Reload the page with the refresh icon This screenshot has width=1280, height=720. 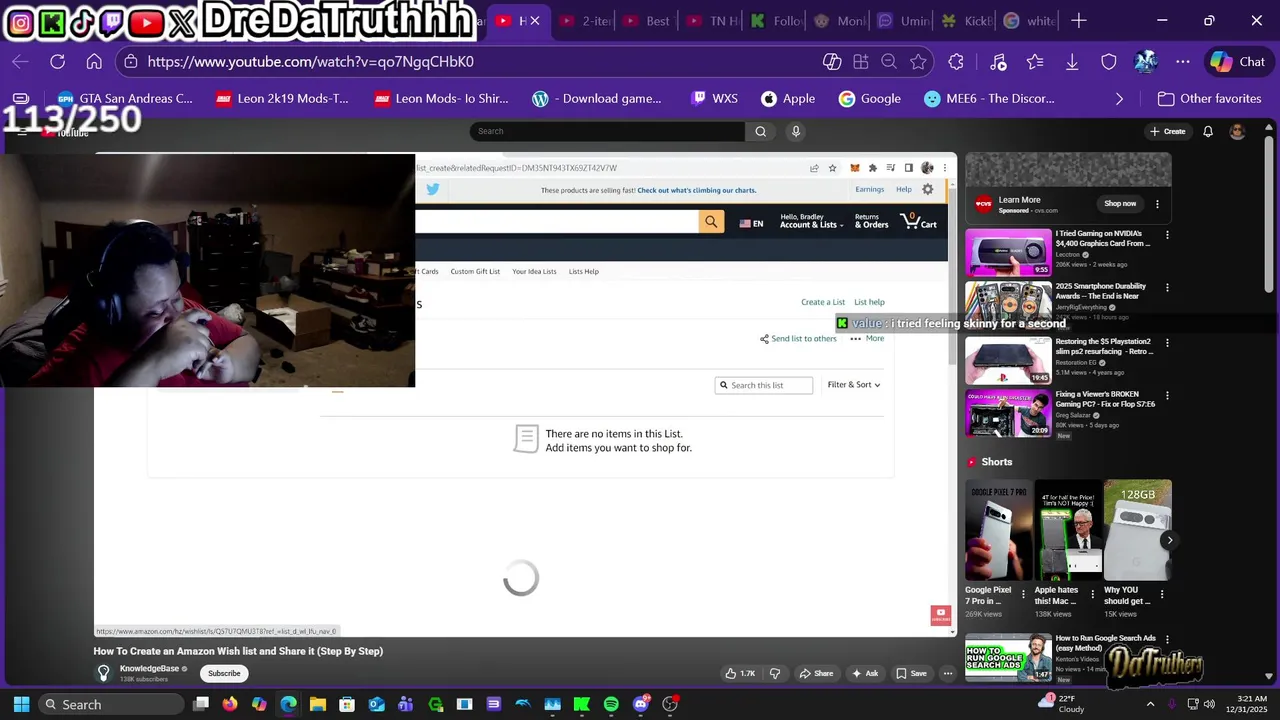tap(57, 62)
